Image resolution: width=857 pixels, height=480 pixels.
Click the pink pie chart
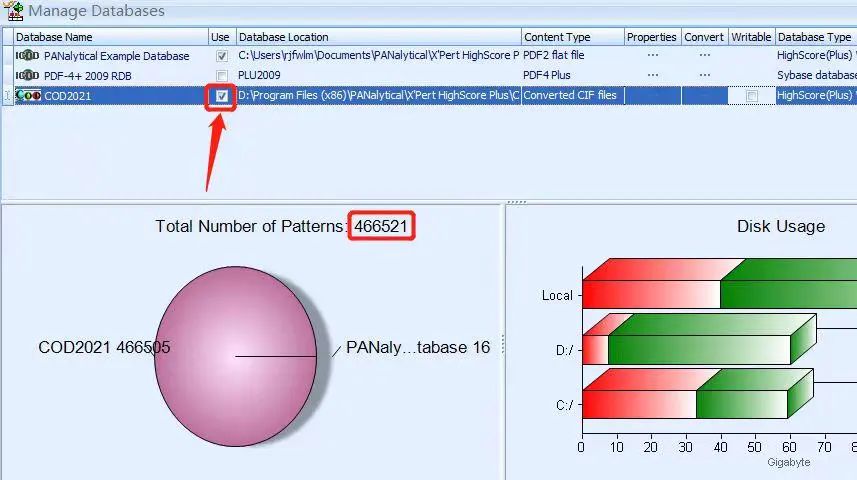(x=236, y=356)
